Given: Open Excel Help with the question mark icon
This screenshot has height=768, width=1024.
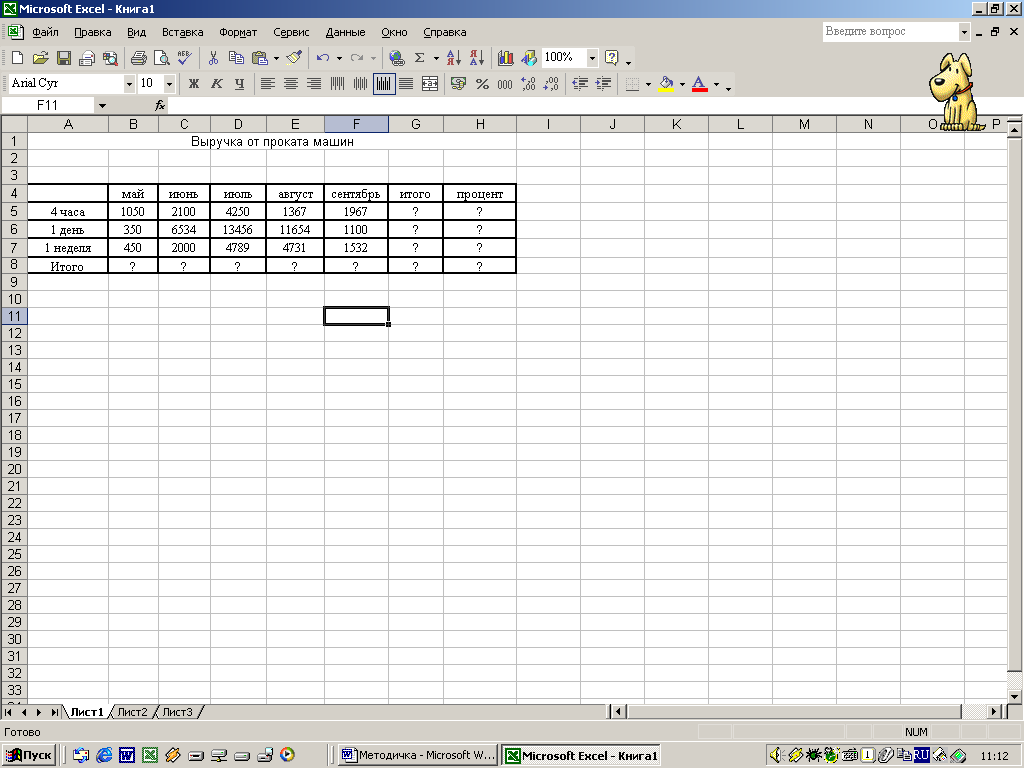Looking at the screenshot, I should tap(611, 58).
